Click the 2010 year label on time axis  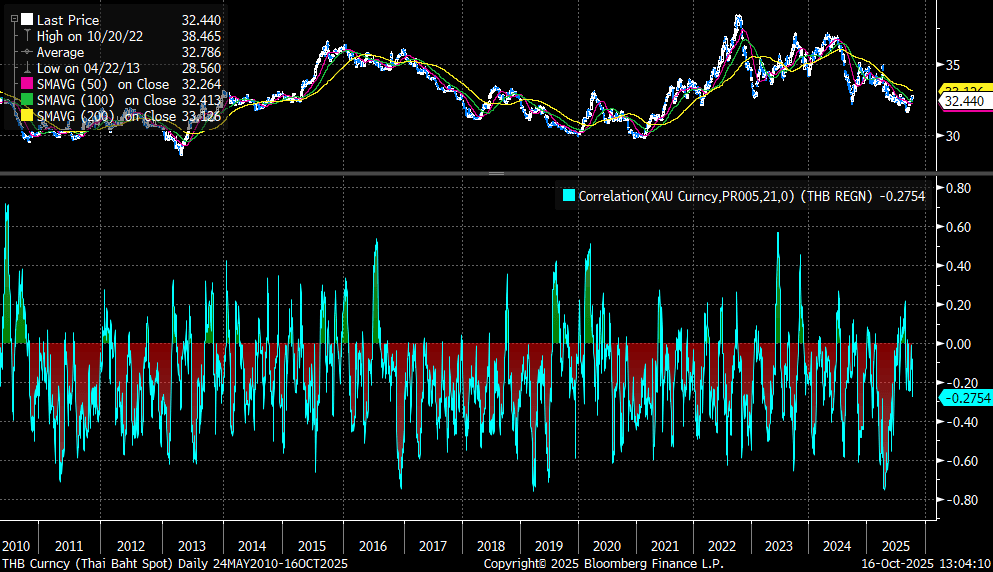pos(16,546)
